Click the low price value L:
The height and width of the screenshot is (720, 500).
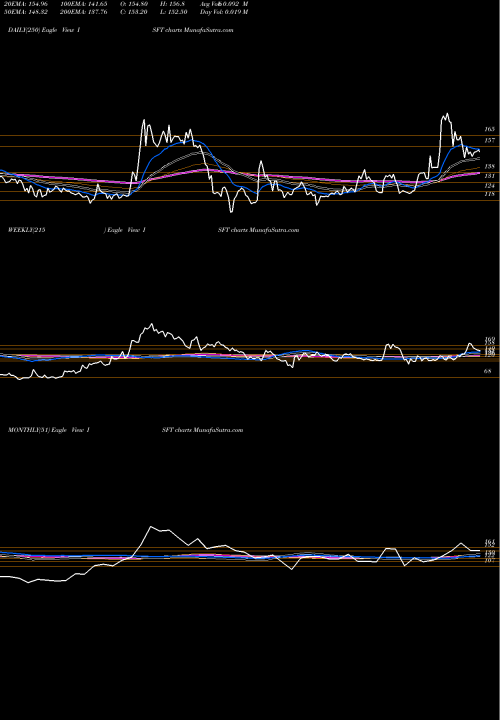point(175,11)
